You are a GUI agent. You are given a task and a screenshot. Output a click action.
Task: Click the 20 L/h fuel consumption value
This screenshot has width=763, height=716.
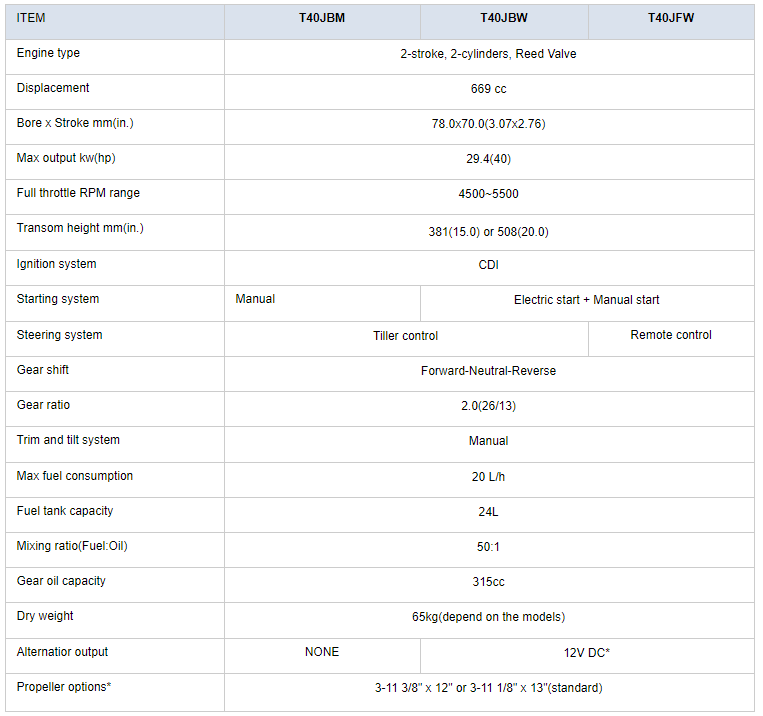pyautogui.click(x=489, y=477)
